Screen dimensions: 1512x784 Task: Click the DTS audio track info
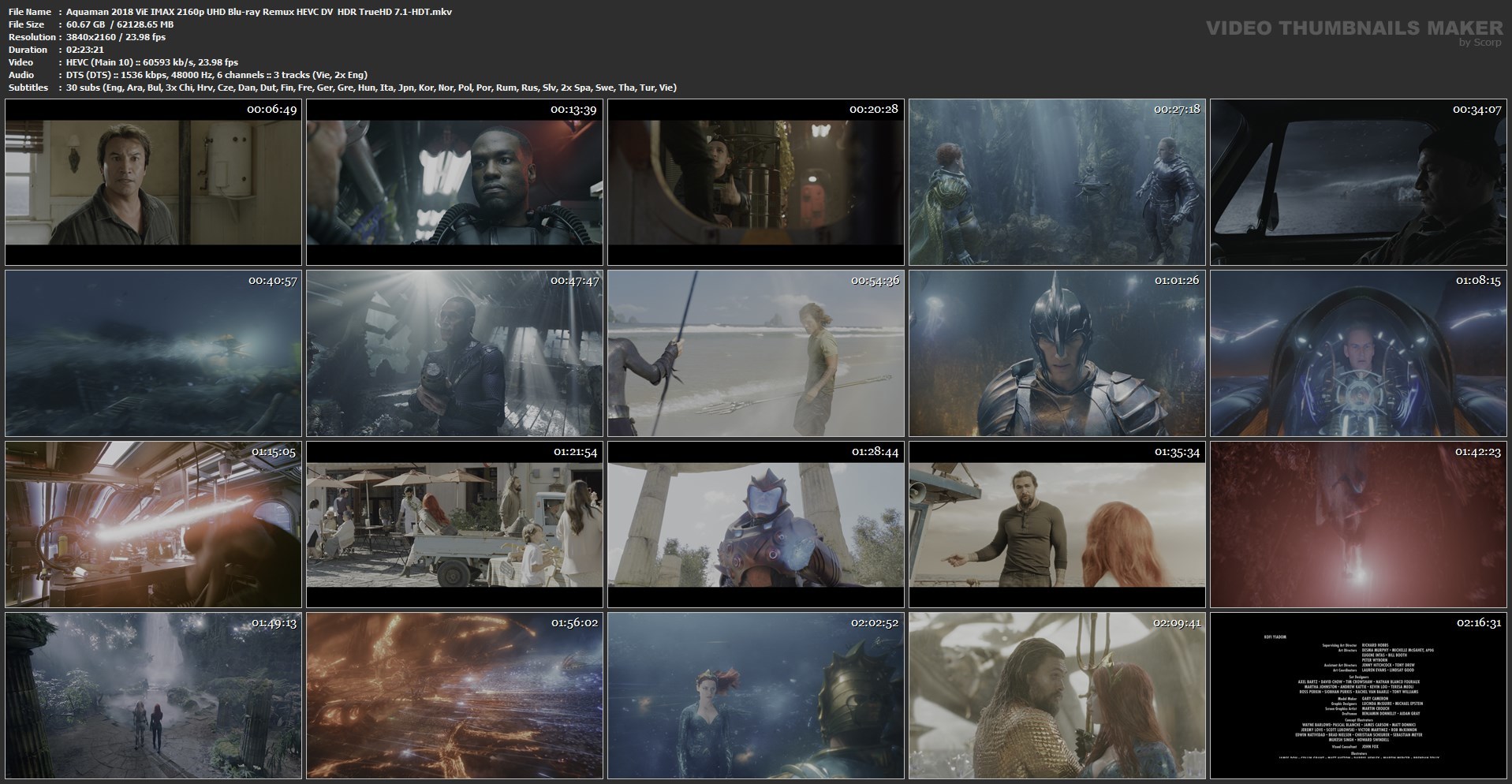[217, 75]
